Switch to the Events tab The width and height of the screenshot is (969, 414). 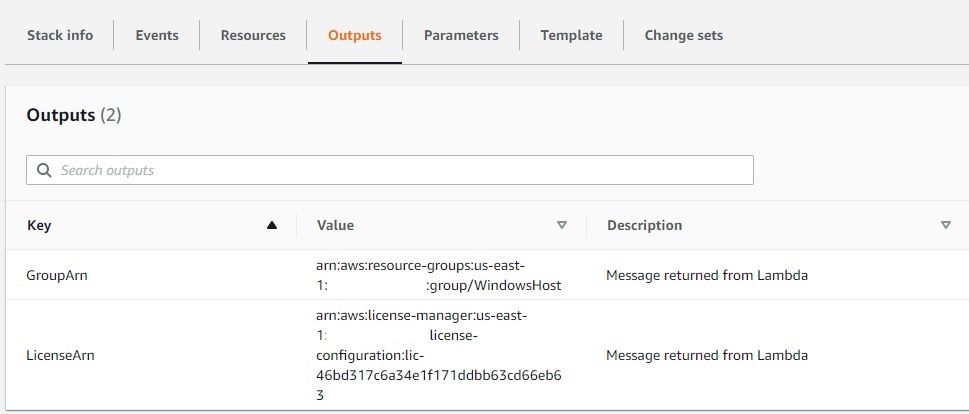click(x=157, y=35)
